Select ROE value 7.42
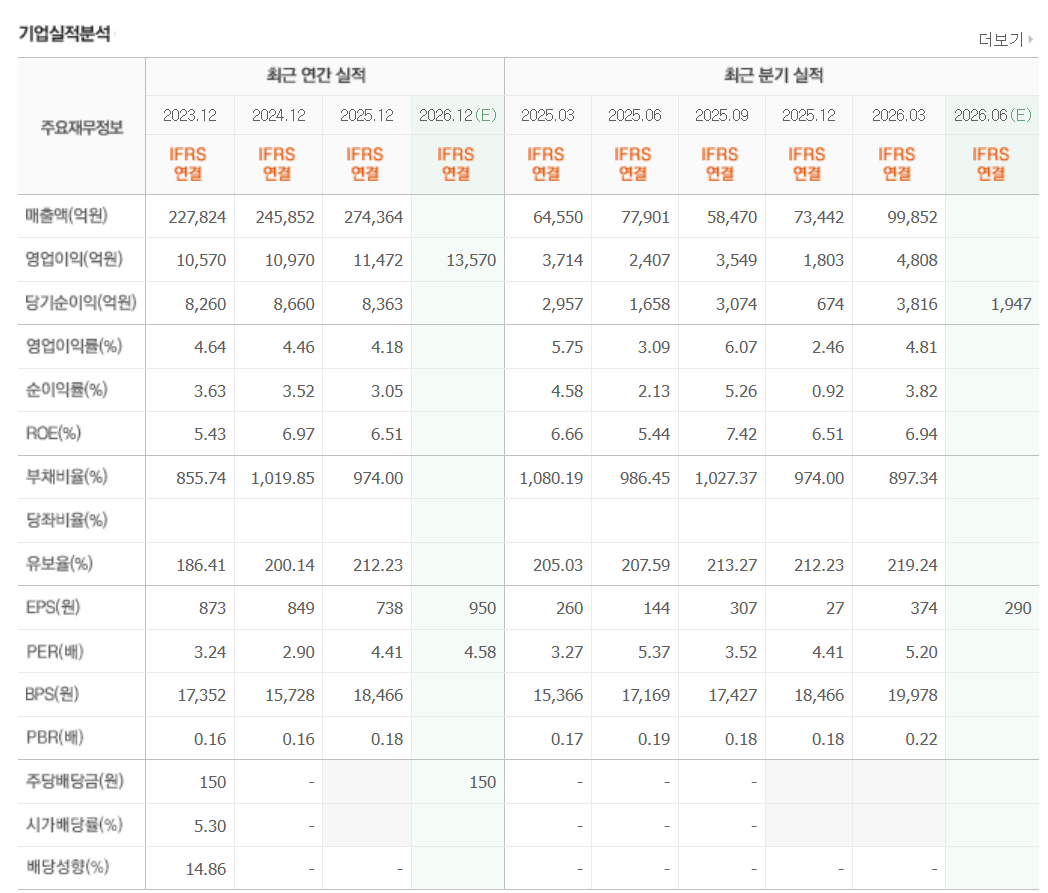 pyautogui.click(x=741, y=434)
